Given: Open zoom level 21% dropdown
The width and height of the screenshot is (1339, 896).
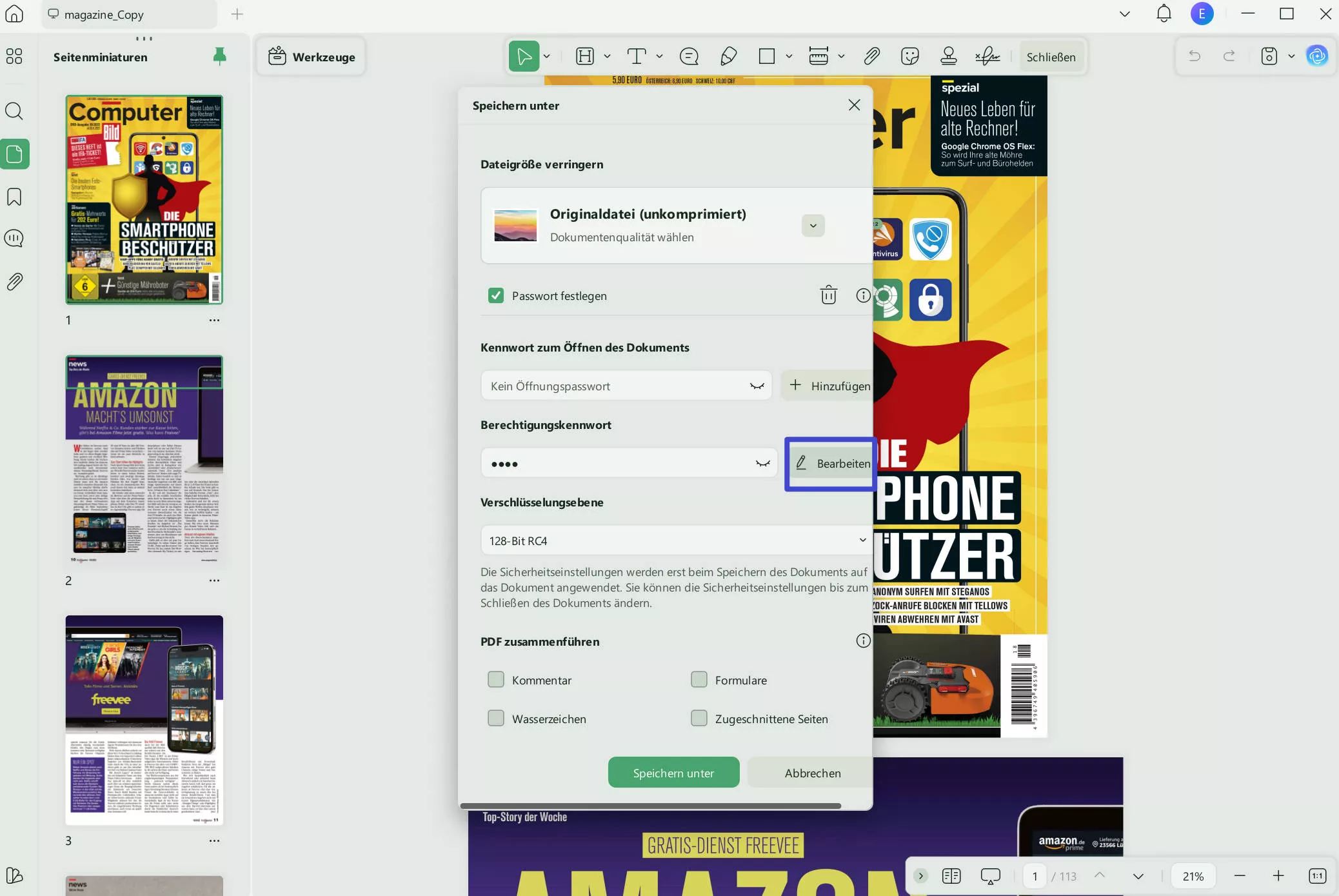Looking at the screenshot, I should pos(1193,876).
